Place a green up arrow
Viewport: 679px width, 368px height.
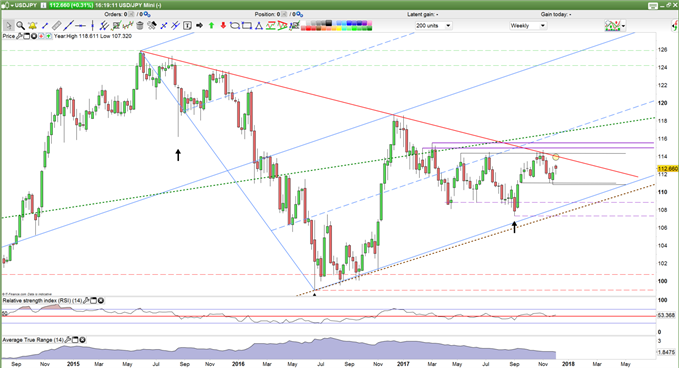[211, 26]
